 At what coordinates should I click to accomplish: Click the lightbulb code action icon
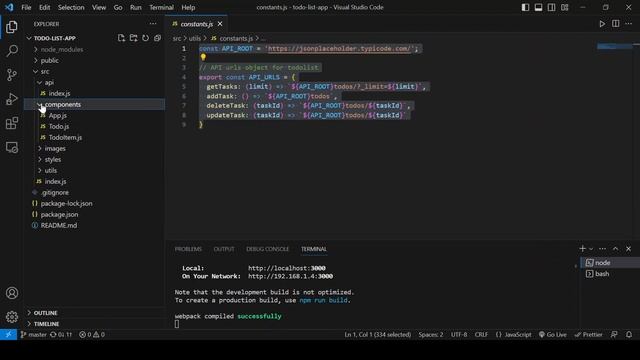point(203,58)
